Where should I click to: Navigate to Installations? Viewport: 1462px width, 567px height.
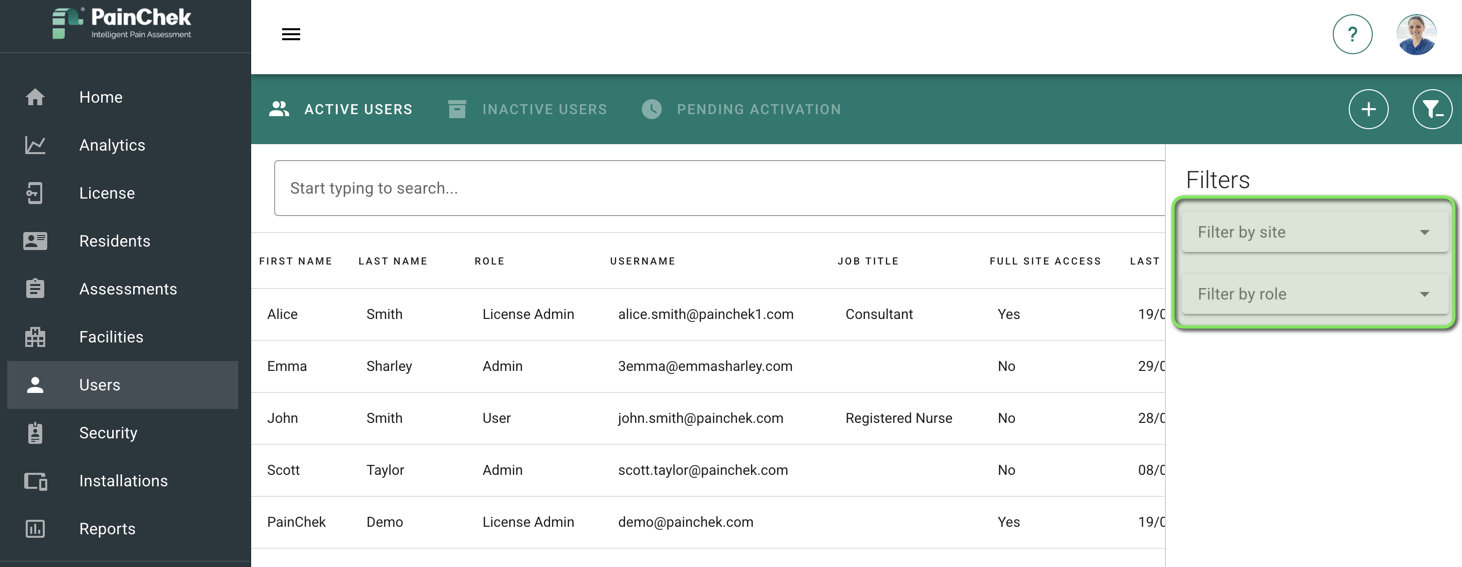122,481
